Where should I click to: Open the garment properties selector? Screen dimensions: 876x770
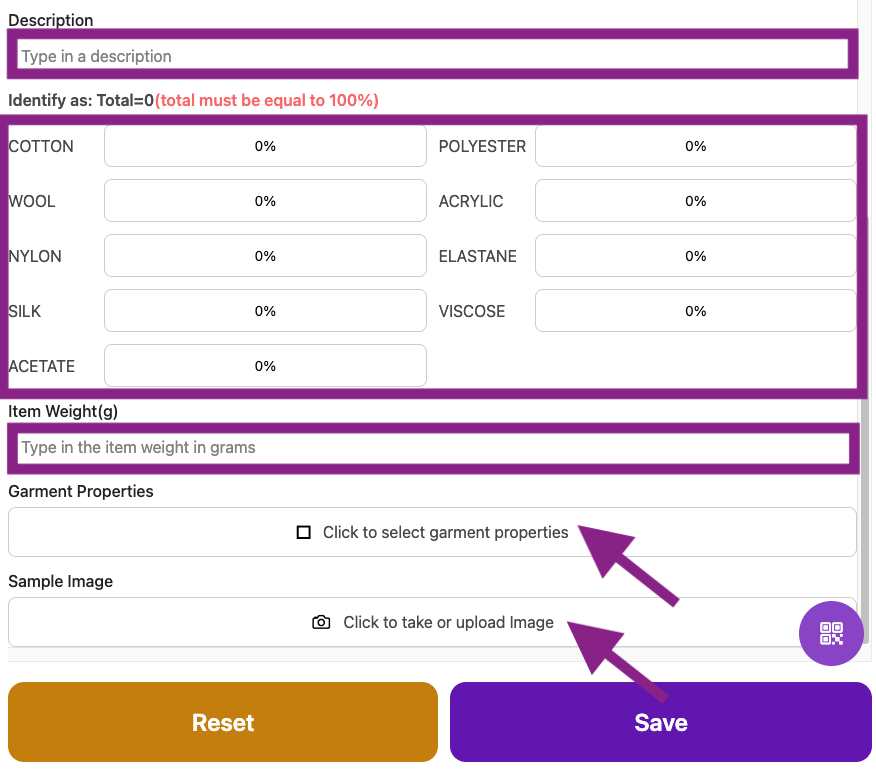coord(432,532)
